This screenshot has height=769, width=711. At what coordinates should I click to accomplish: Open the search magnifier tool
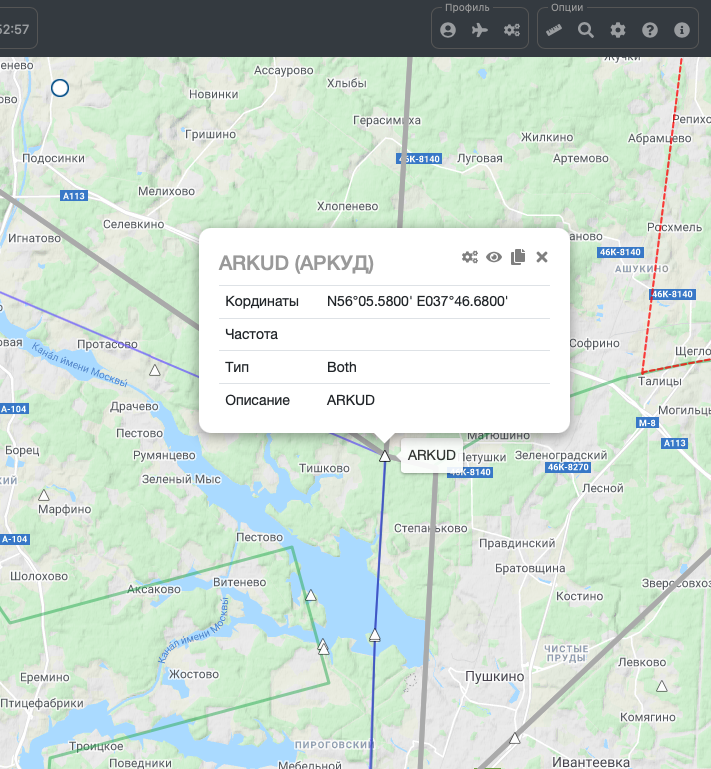(586, 30)
